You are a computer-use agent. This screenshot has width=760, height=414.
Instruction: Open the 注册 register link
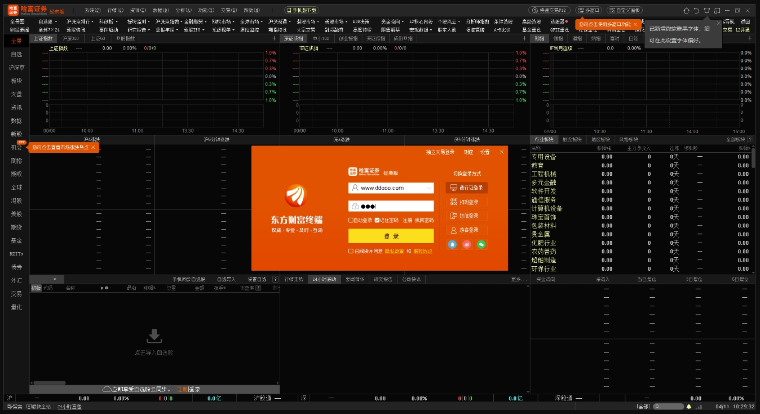407,220
